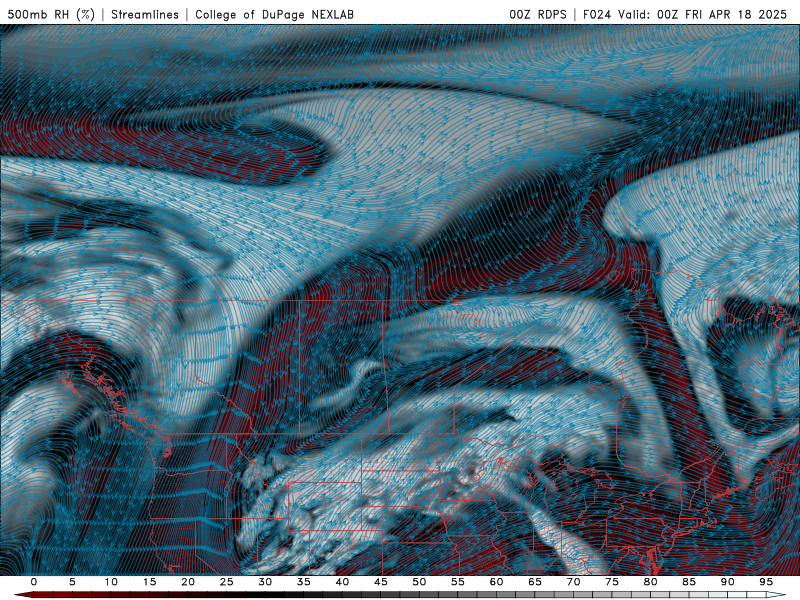The image size is (800, 600).
Task: Click the colorbar label "5"
Action: point(72,582)
